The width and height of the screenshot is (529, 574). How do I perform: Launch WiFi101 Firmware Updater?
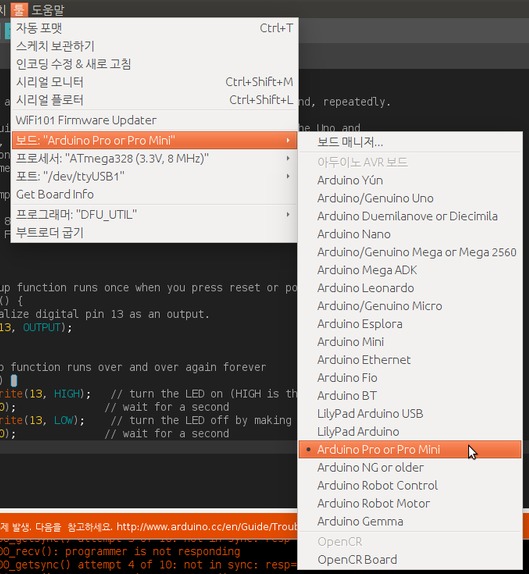154,120
